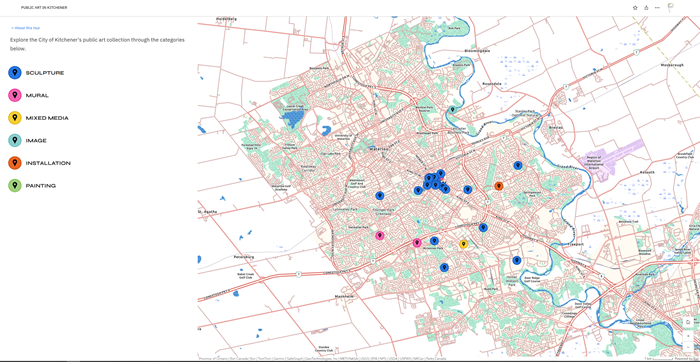
Task: Select the orange Installation marker on map
Action: coord(499,186)
